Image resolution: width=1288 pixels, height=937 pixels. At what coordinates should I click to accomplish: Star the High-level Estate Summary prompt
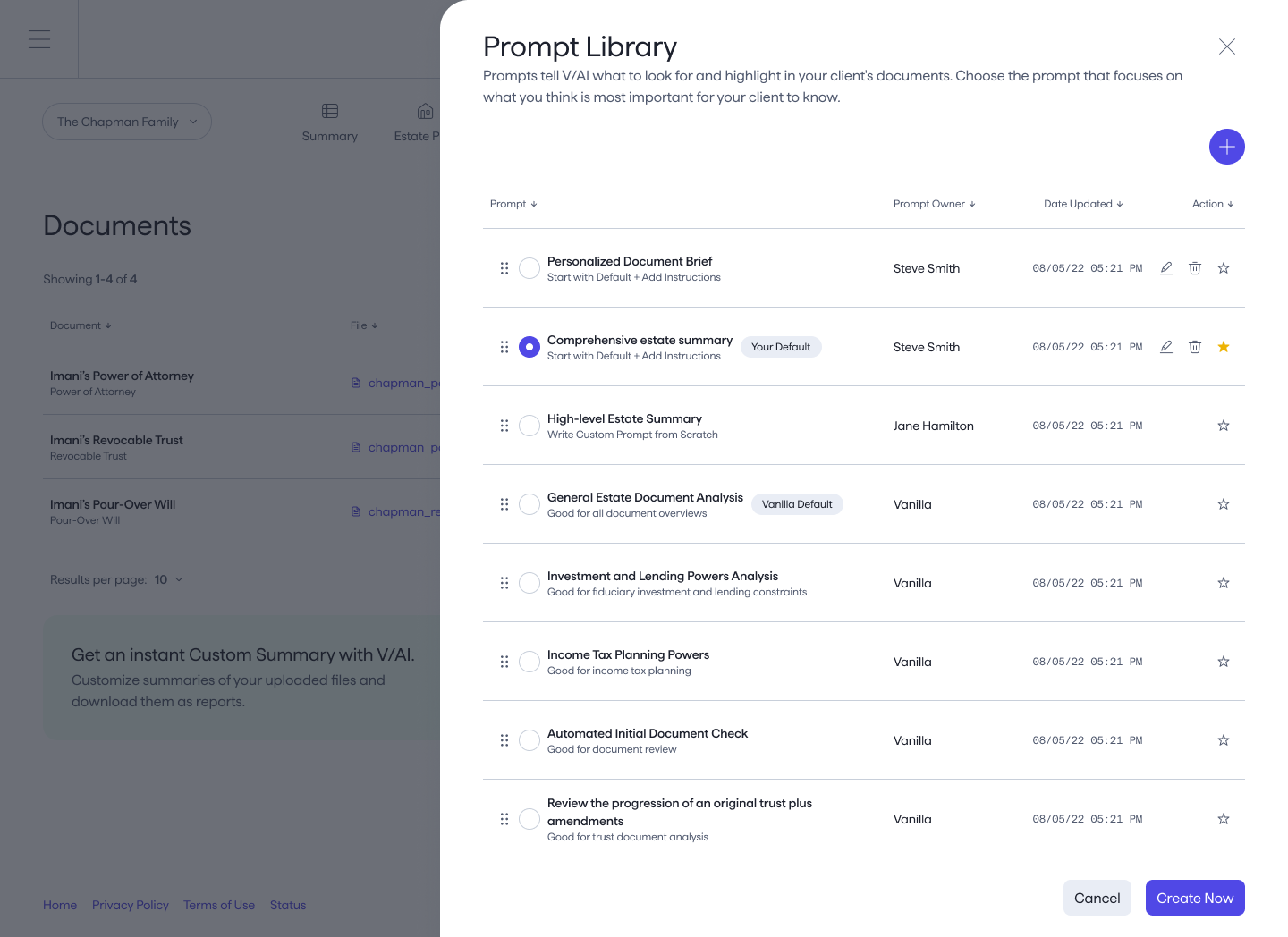(x=1223, y=426)
